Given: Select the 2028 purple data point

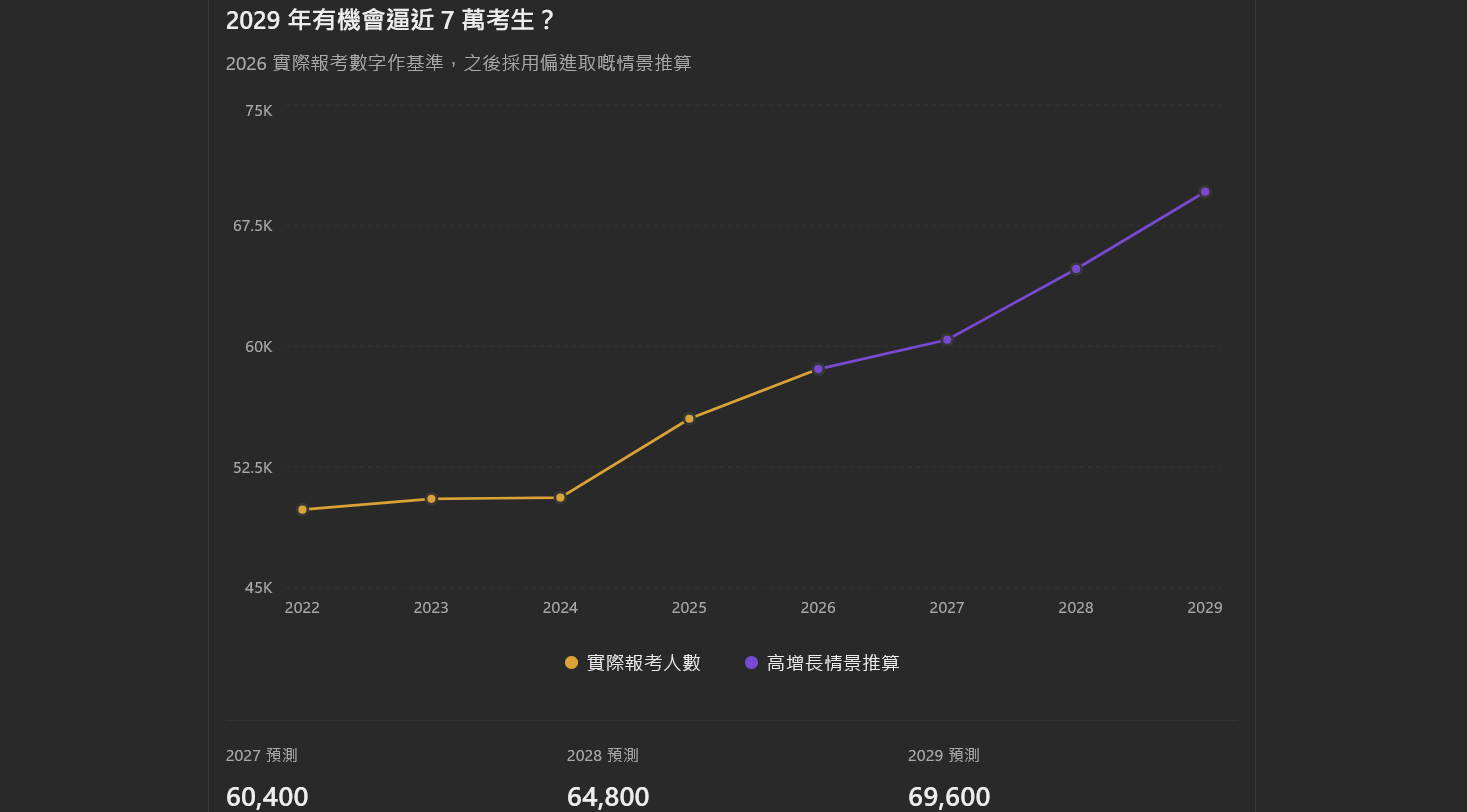Looking at the screenshot, I should tap(1076, 269).
